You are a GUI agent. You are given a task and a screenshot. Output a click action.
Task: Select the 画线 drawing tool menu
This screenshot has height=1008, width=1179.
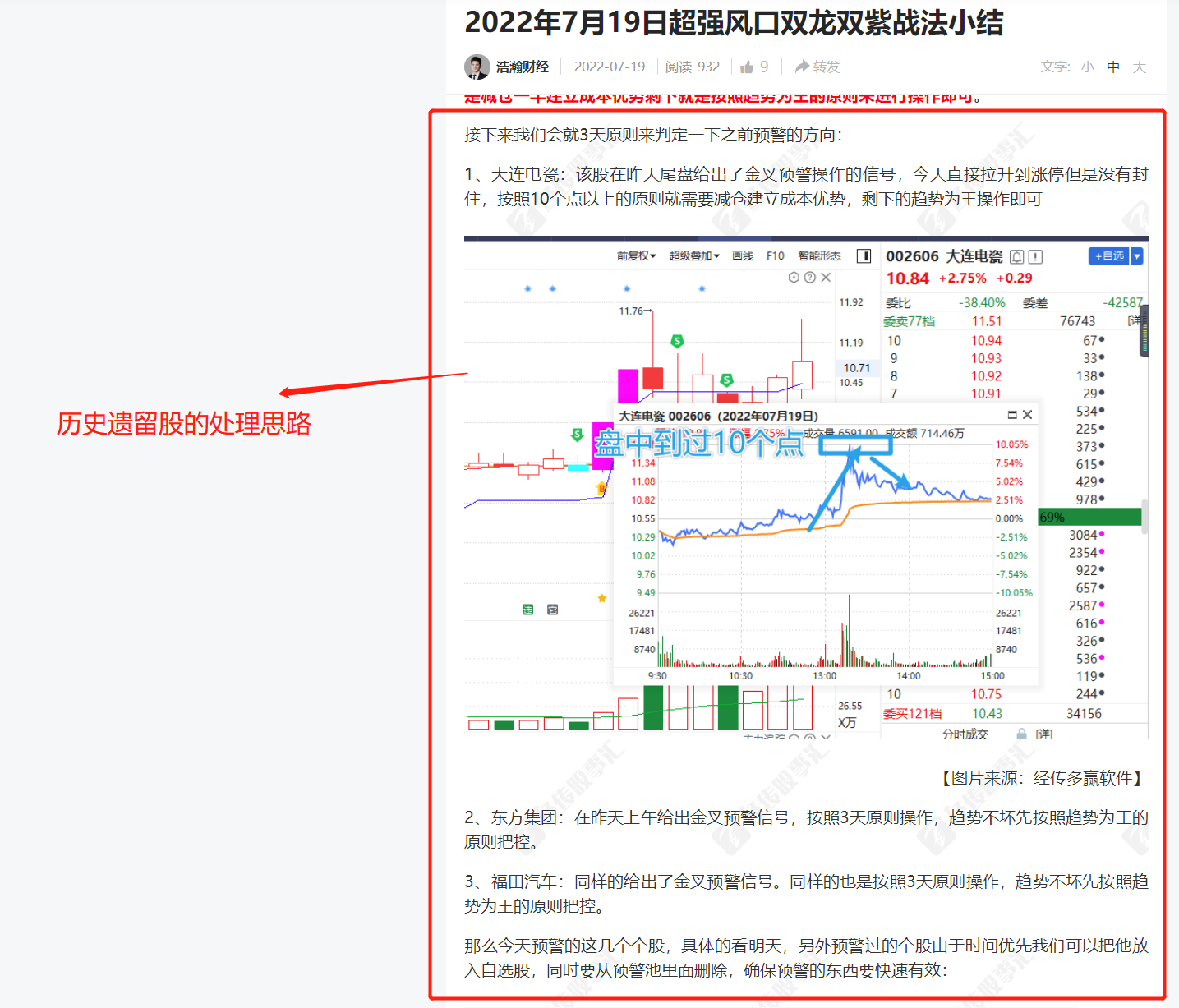pos(743,256)
